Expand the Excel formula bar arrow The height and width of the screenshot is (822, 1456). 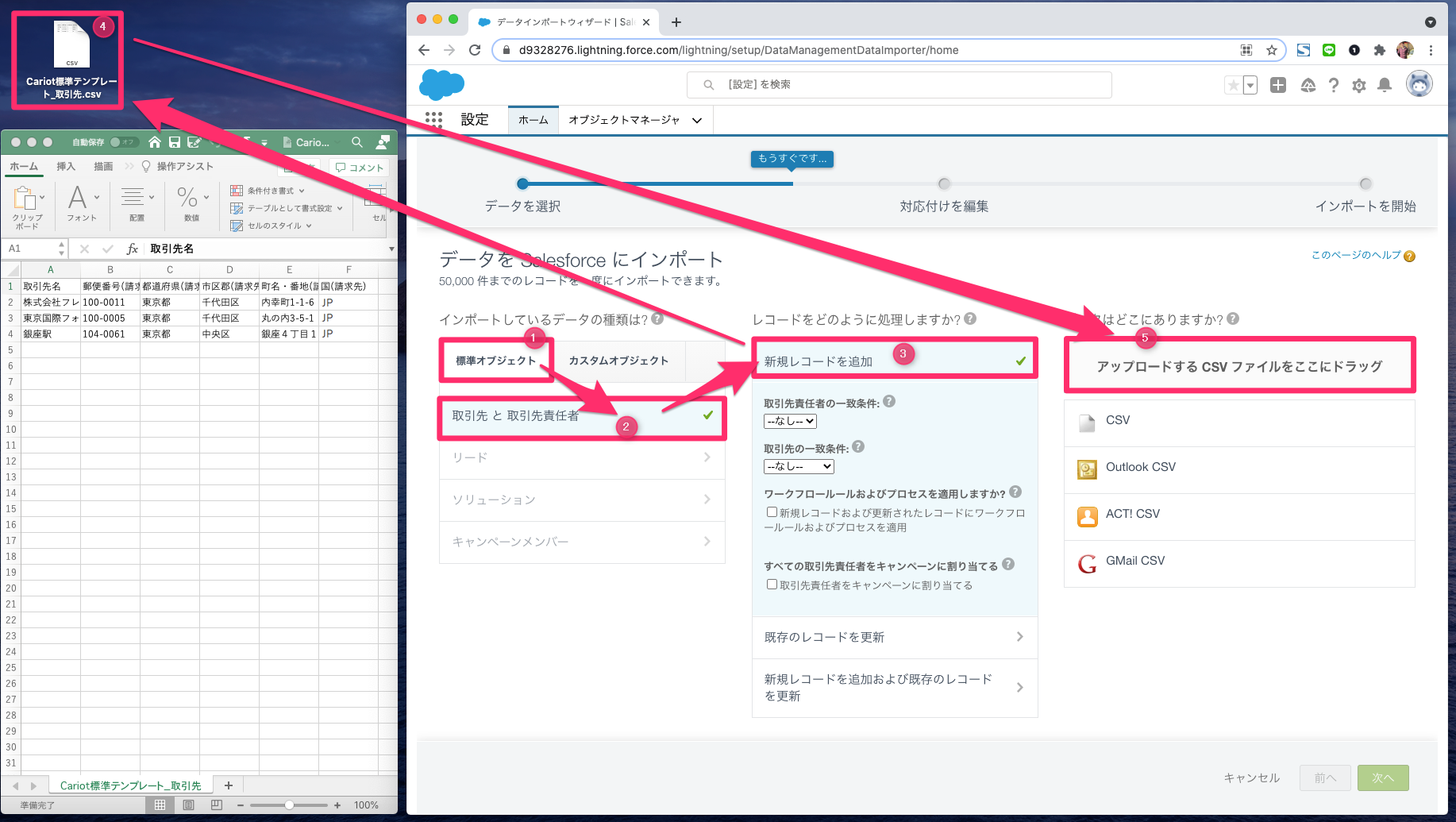[x=391, y=249]
